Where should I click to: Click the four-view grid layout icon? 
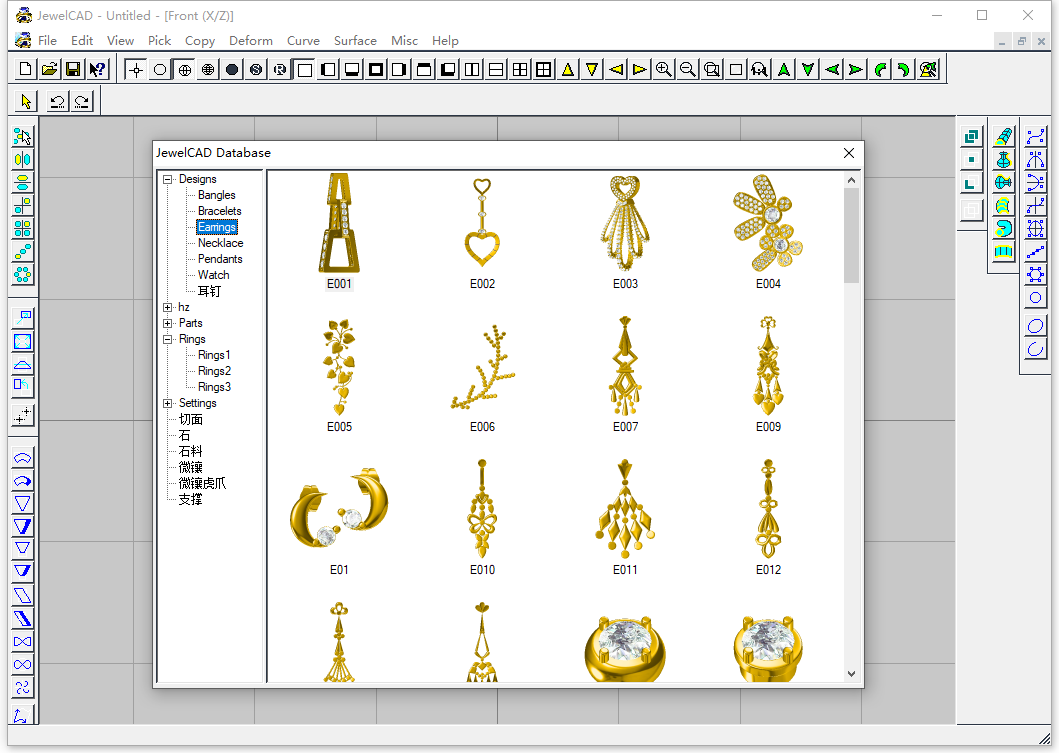520,69
